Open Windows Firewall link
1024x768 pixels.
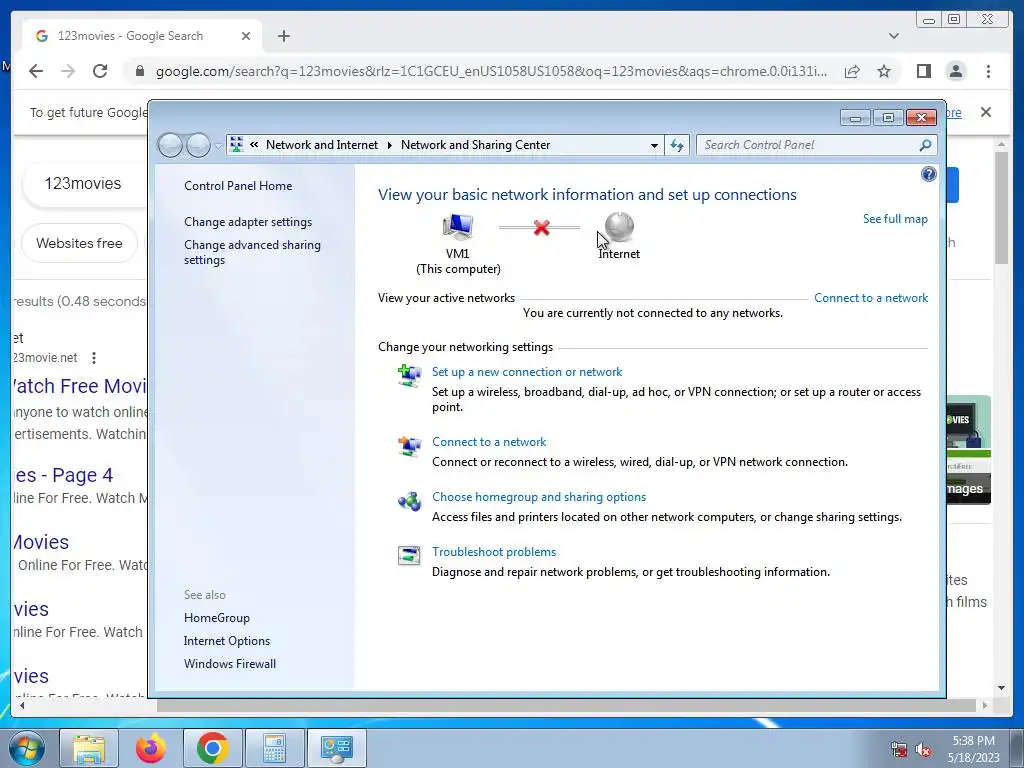pos(229,664)
